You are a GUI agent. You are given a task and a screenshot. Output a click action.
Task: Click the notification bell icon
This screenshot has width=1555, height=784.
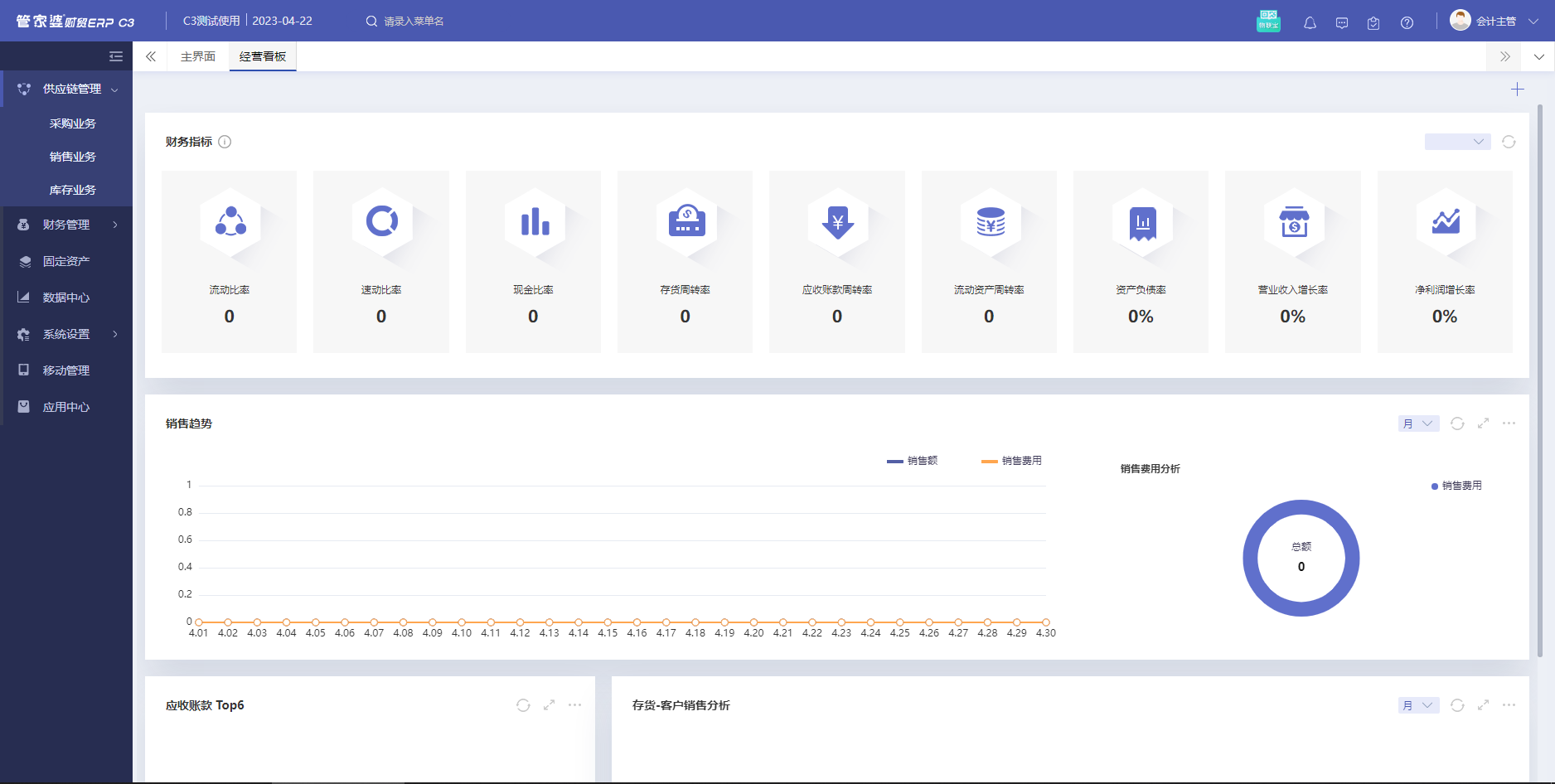point(1310,22)
